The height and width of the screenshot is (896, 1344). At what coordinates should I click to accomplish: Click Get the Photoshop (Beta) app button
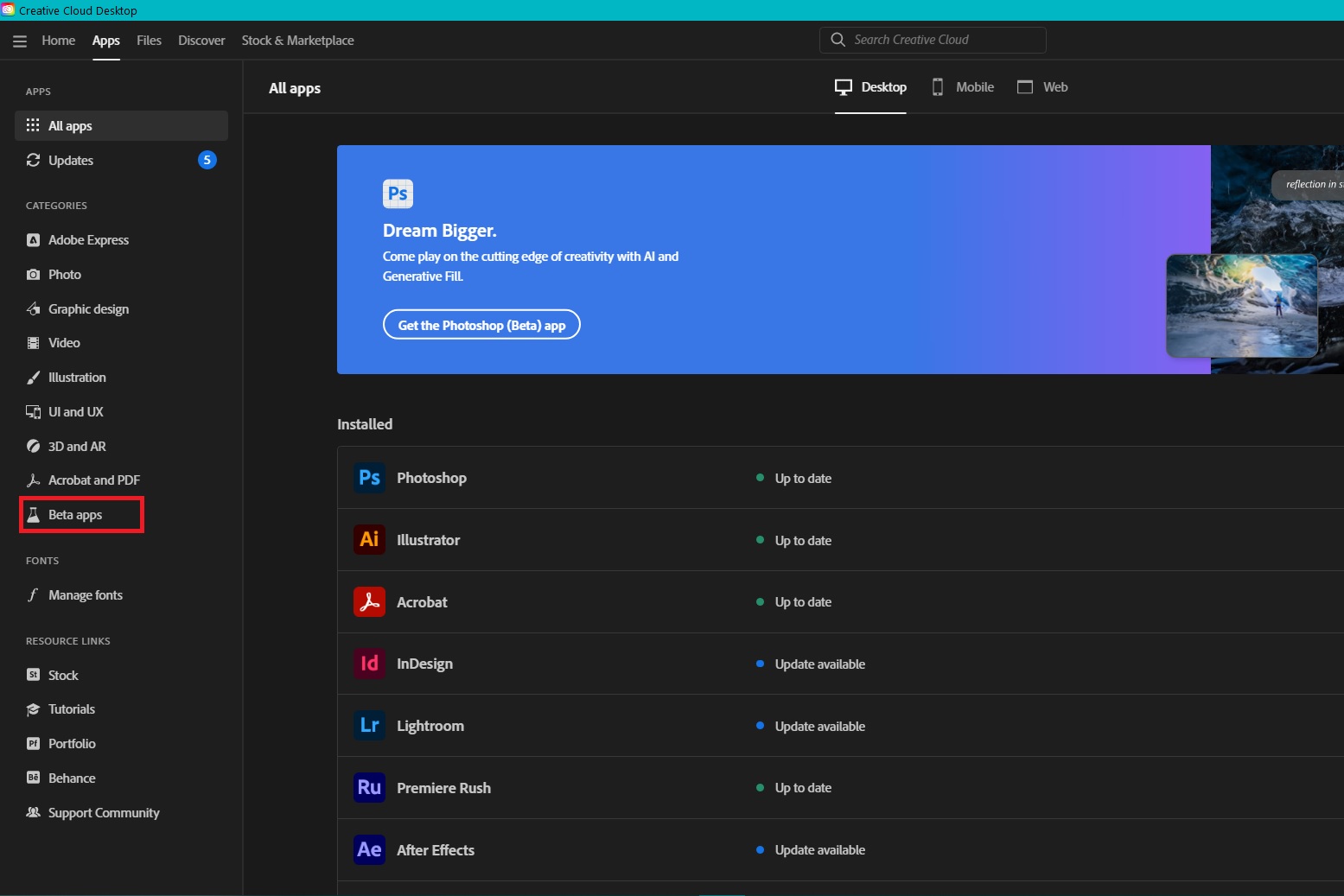coord(481,324)
